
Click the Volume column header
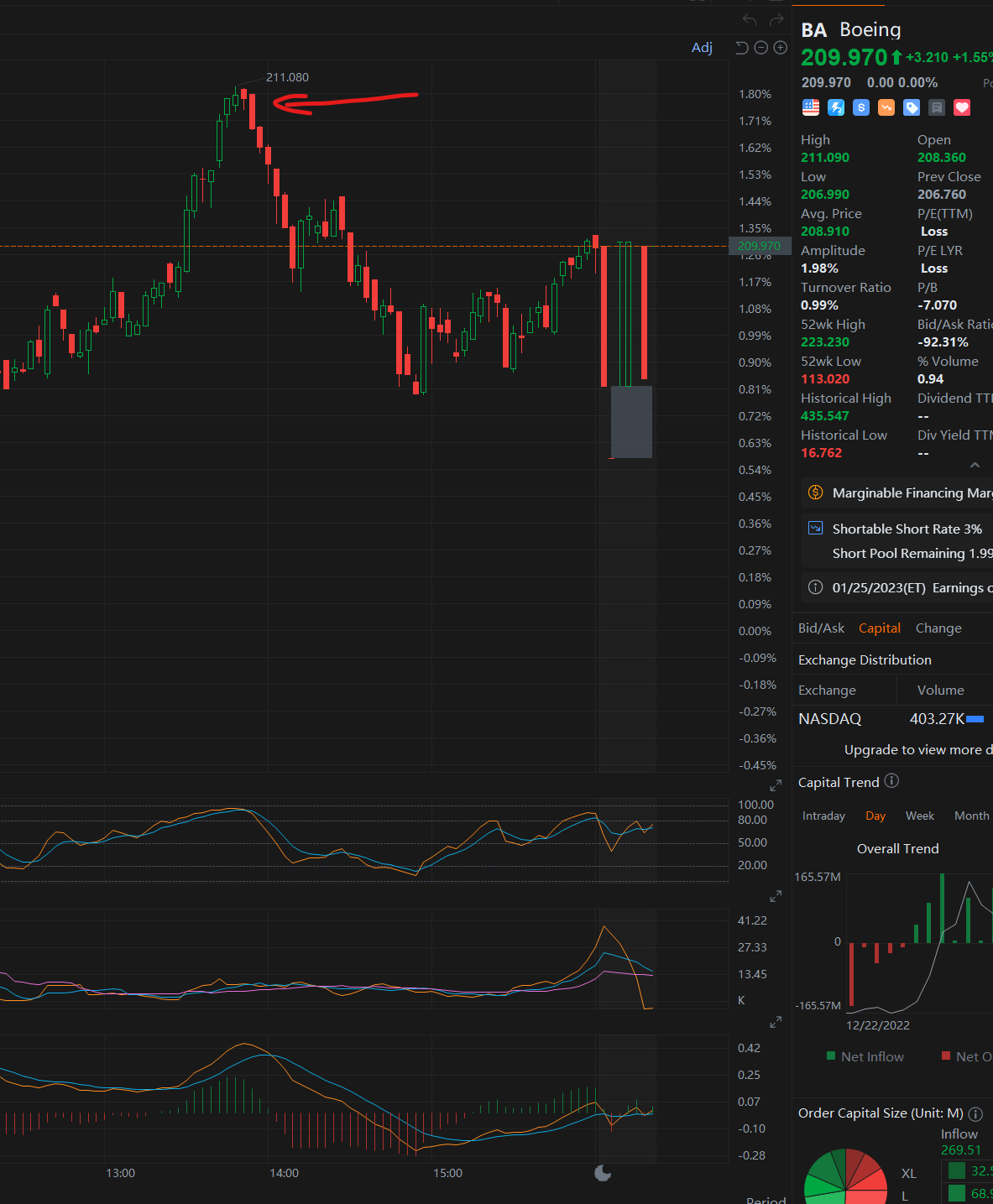pyautogui.click(x=940, y=690)
